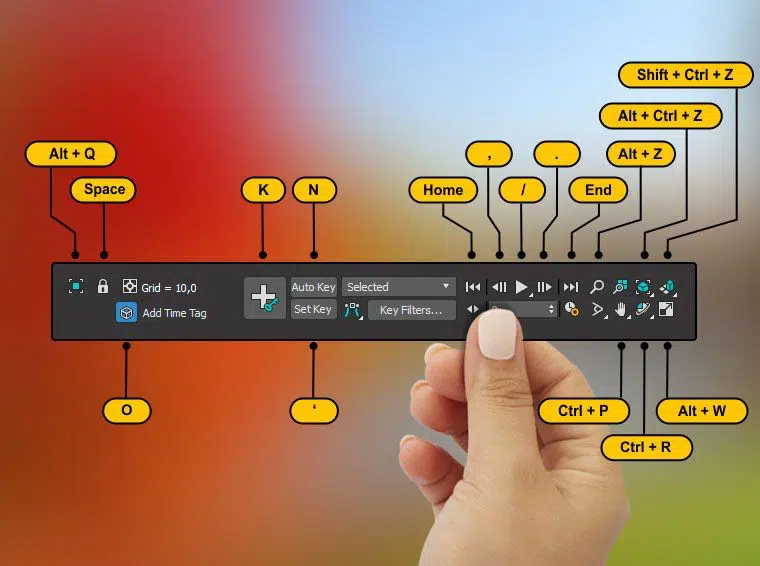Click the Isolate Selection toggle icon
The width and height of the screenshot is (760, 566).
[76, 287]
